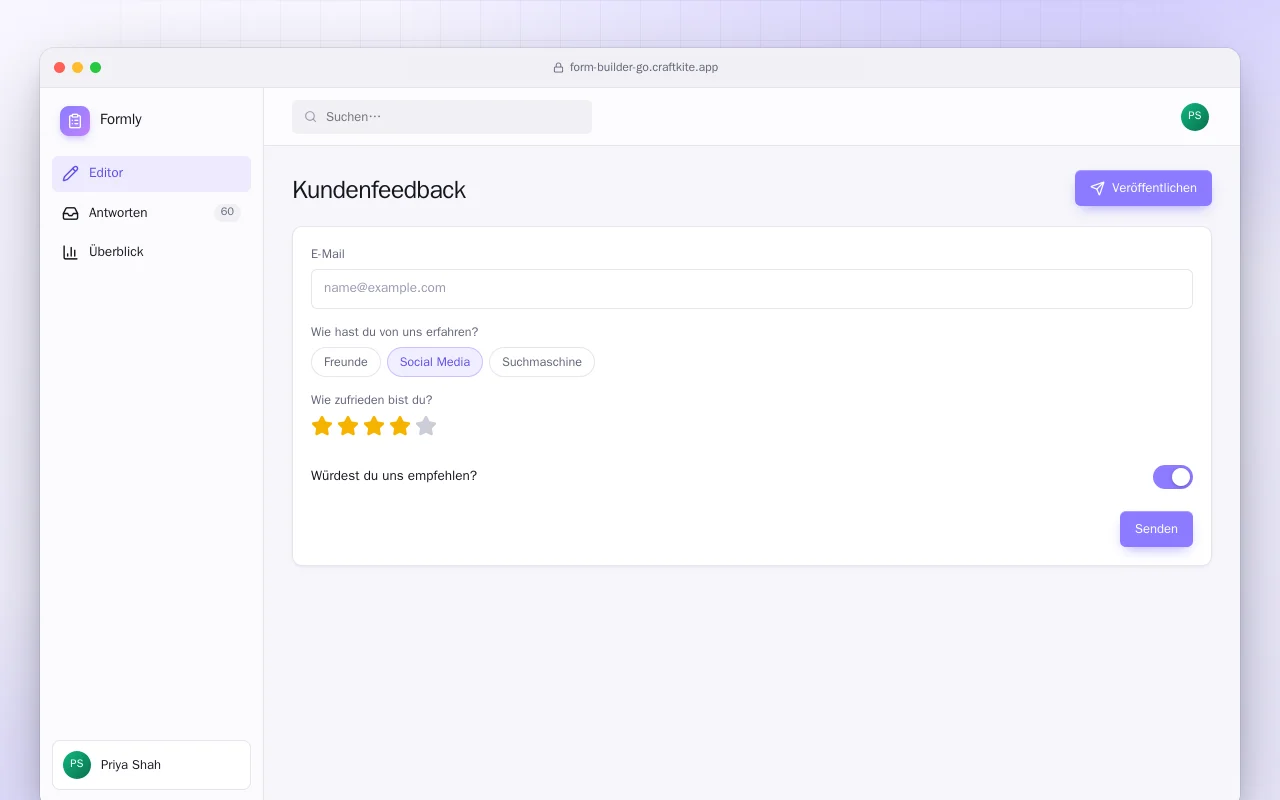
Task: Click the inbox icon beside Antworten
Action: pyautogui.click(x=70, y=213)
